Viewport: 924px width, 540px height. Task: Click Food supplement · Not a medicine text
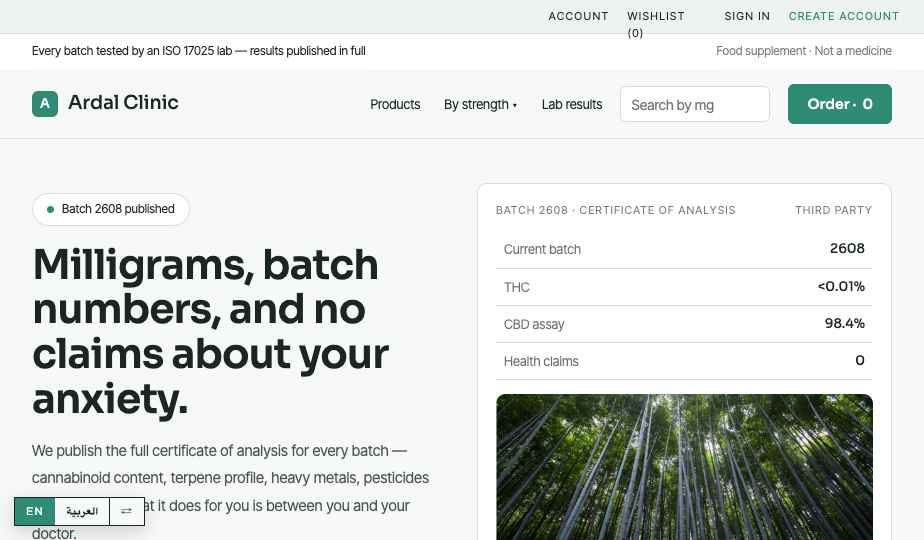point(804,51)
